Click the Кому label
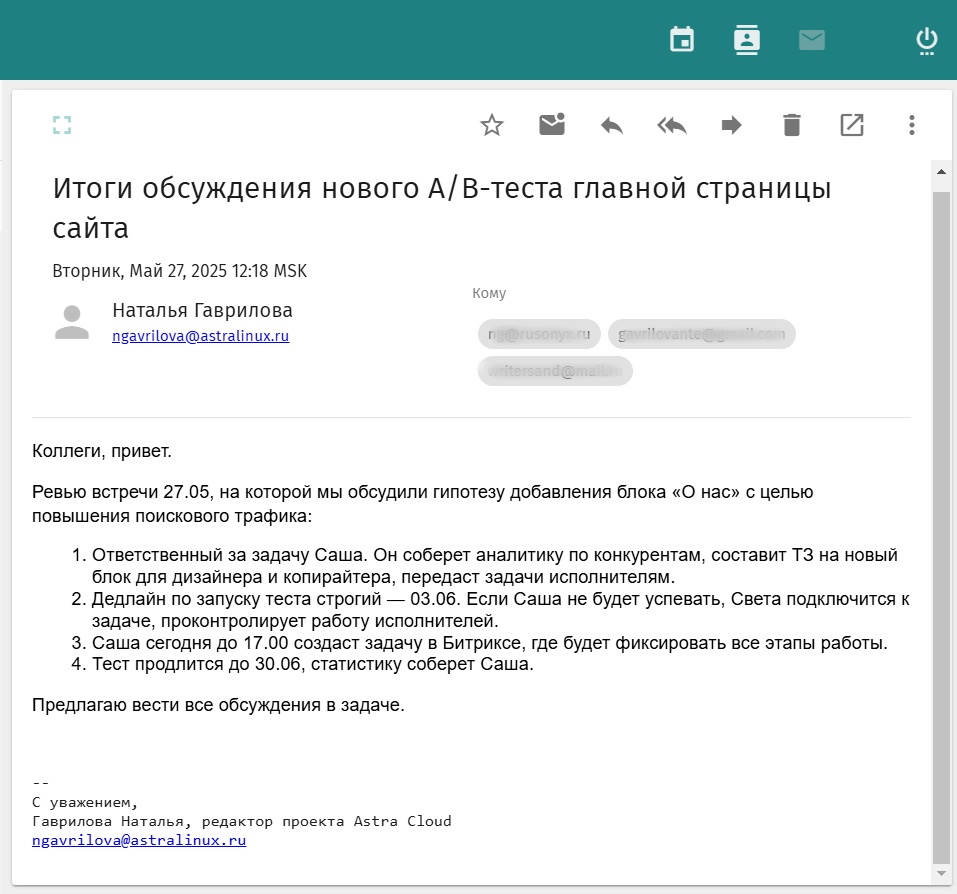 [489, 293]
